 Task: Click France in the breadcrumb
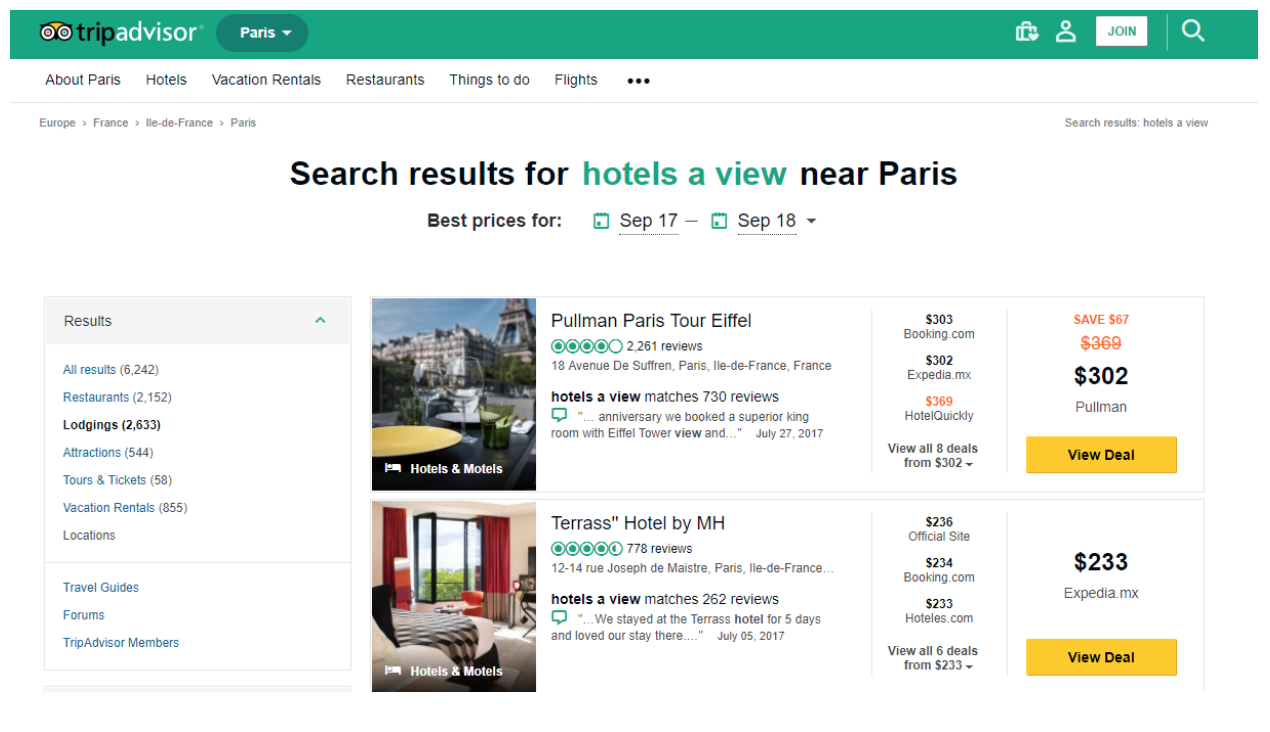coord(110,123)
